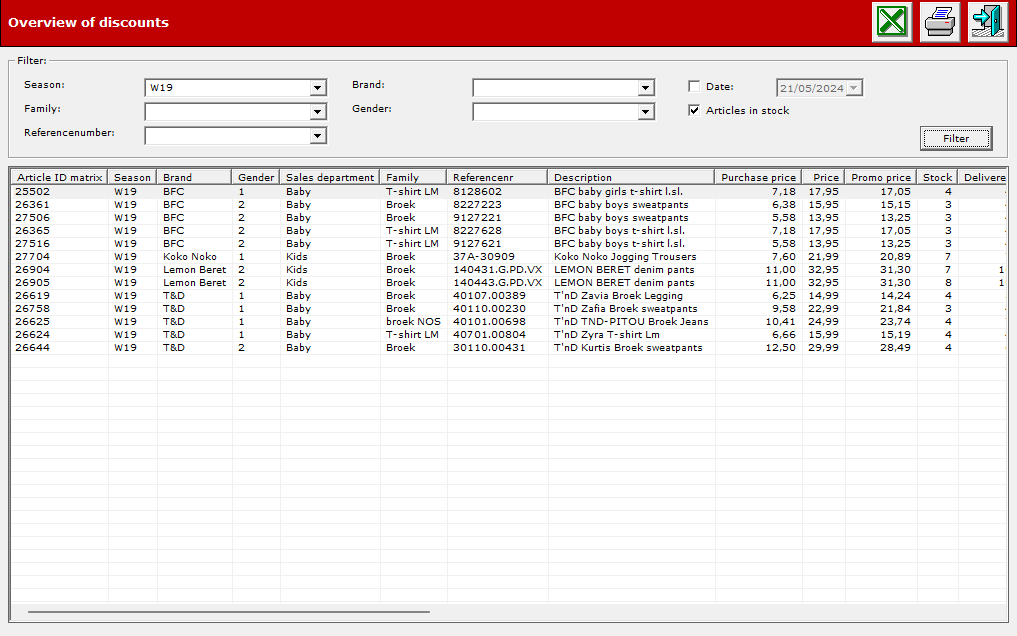This screenshot has width=1017, height=636.
Task: Select T'nD Zavia Broek Legging description
Action: tap(618, 295)
